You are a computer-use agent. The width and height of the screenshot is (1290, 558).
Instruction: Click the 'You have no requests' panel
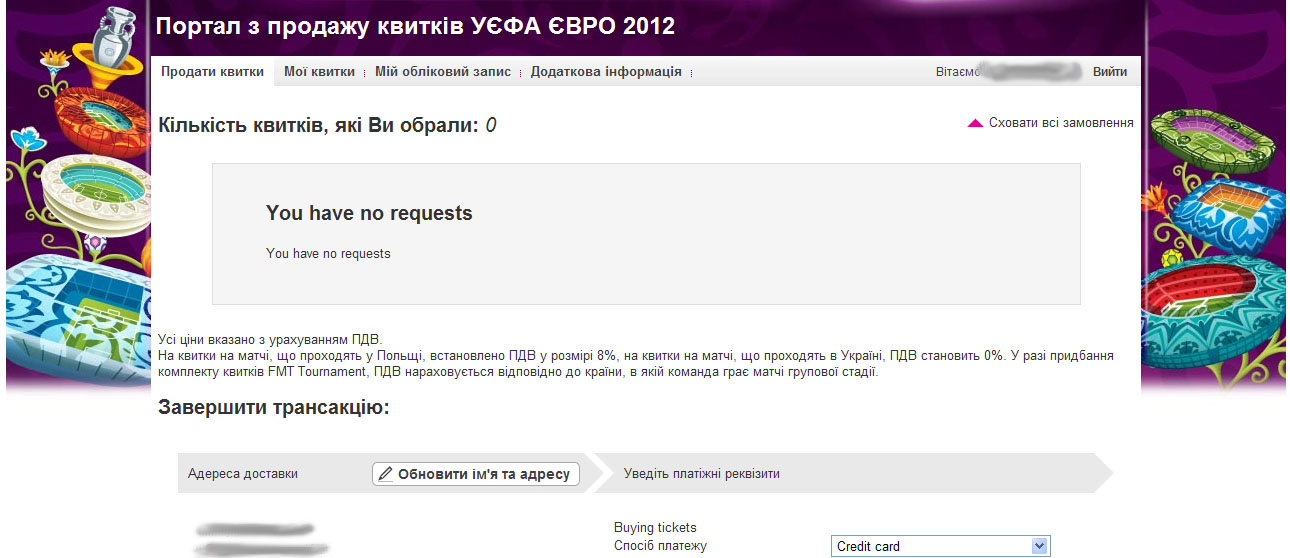click(646, 234)
